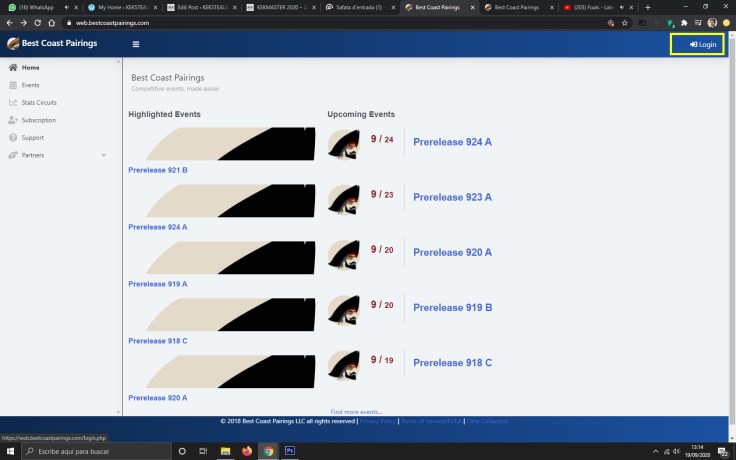Click the address bar showing web.bestcoastpairings.com
736x460 pixels.
(x=300, y=22)
